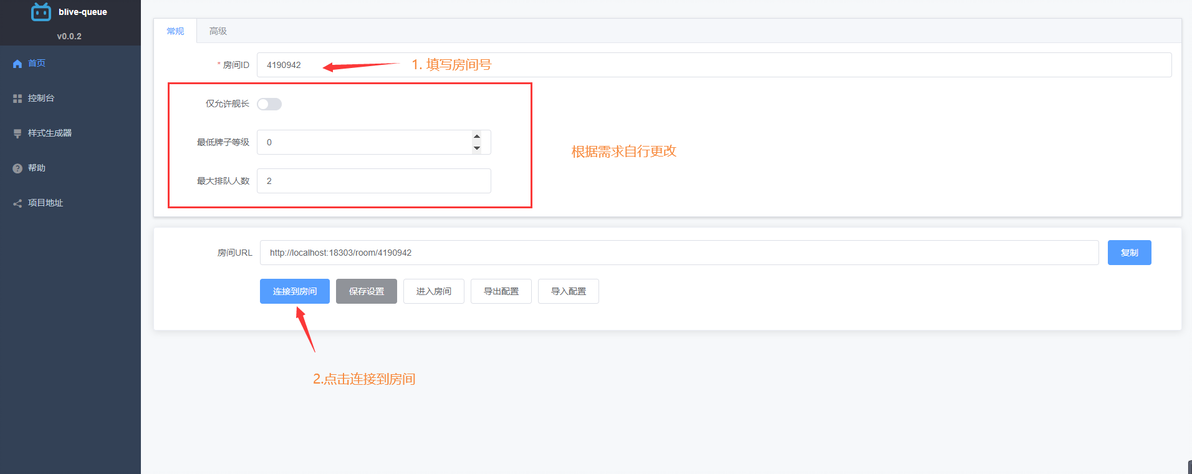Select the 常规 tab
This screenshot has height=474, width=1192.
175,31
